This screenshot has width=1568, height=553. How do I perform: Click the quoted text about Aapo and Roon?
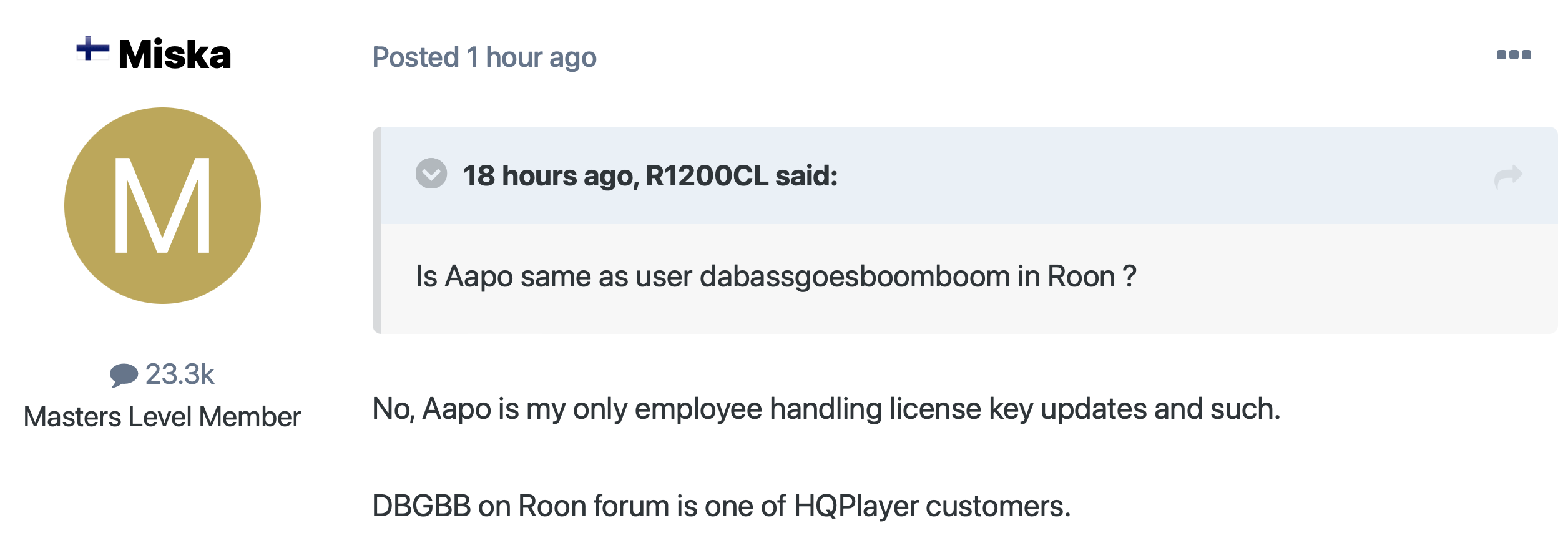pos(776,276)
